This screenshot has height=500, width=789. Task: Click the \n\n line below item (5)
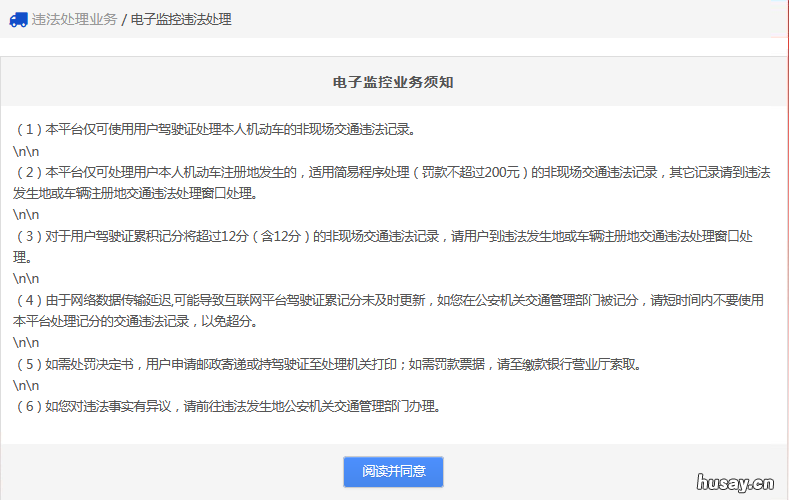(26, 386)
